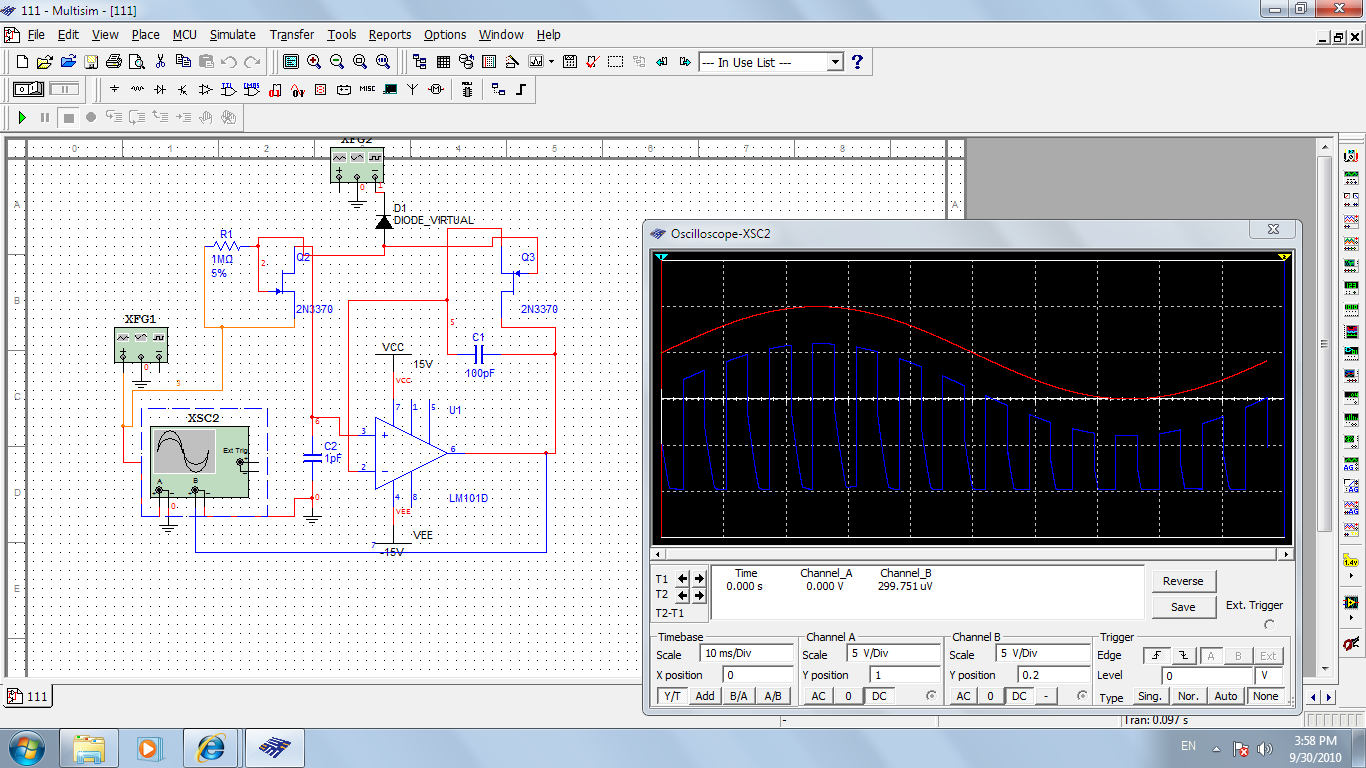Screen dimensions: 1366x768
Task: Click the Channel B Scale field
Action: tap(1043, 653)
